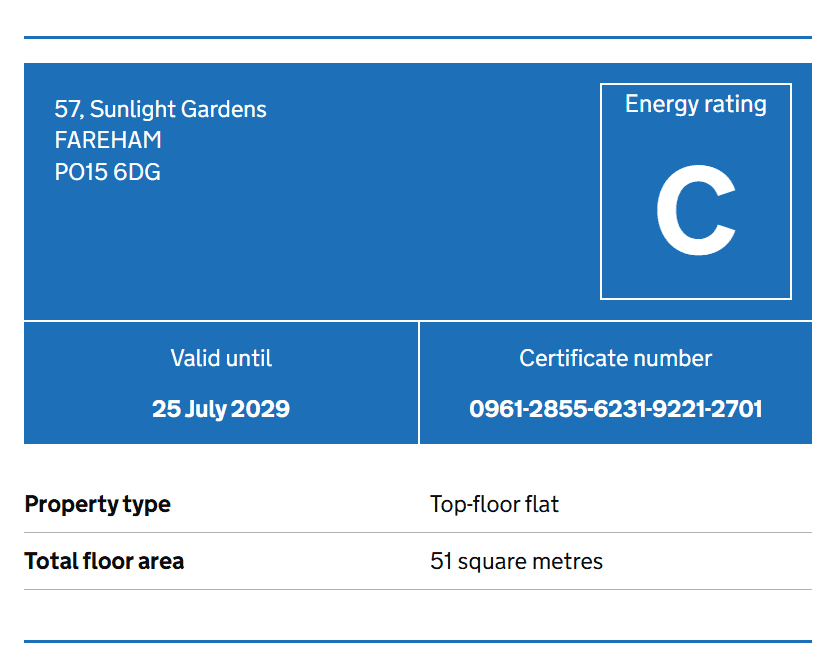This screenshot has height=666, width=837.
Task: Click the Valid until label
Action: click(221, 358)
